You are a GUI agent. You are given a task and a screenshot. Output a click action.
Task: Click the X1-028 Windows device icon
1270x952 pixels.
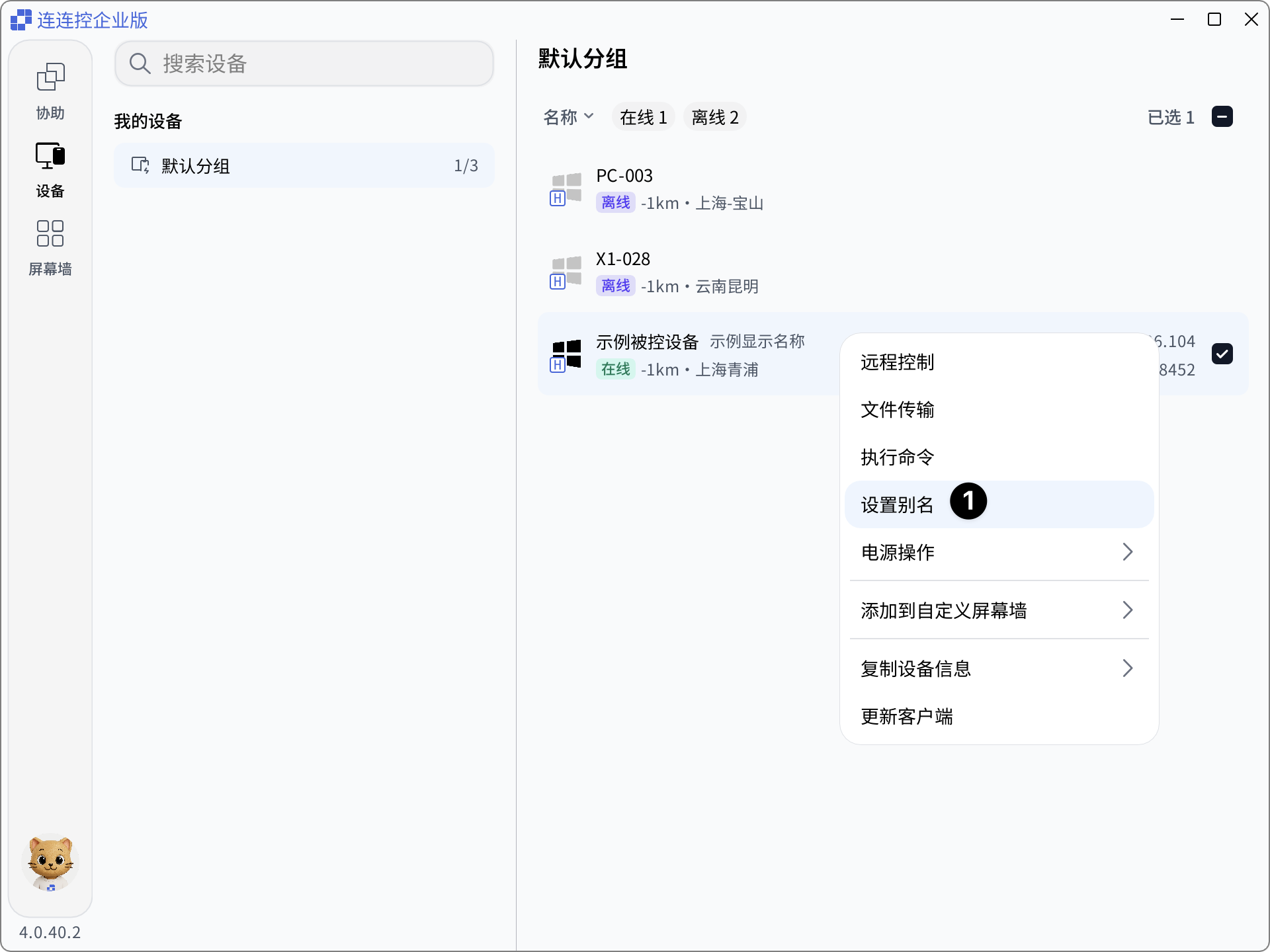click(566, 273)
